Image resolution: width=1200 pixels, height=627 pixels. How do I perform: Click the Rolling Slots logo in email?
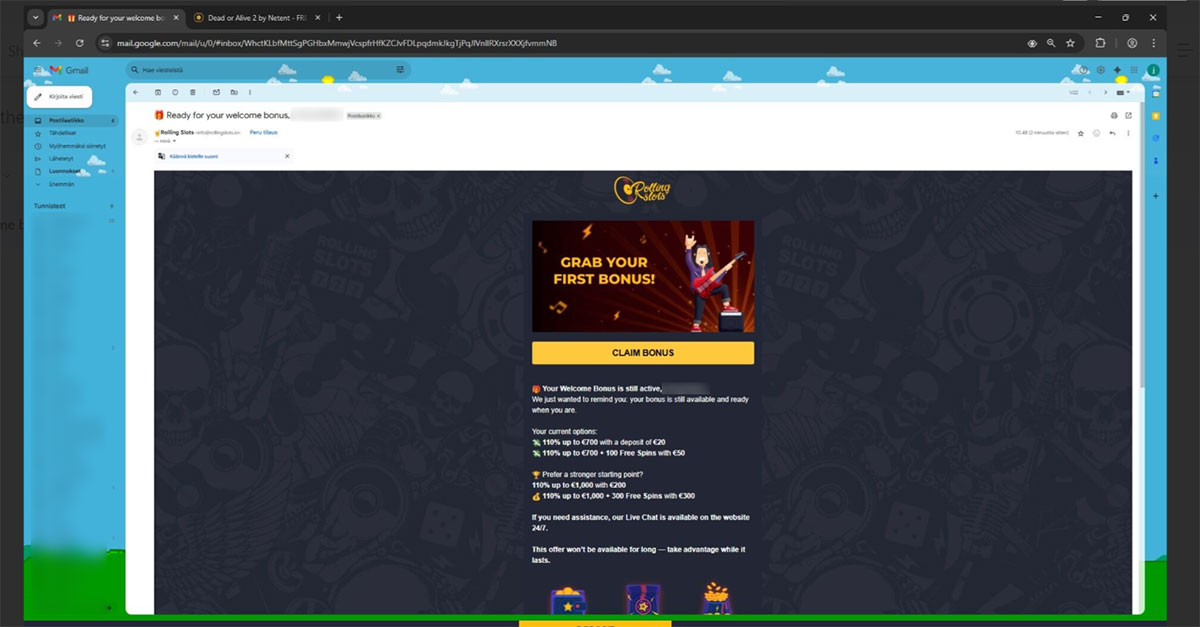click(x=643, y=191)
